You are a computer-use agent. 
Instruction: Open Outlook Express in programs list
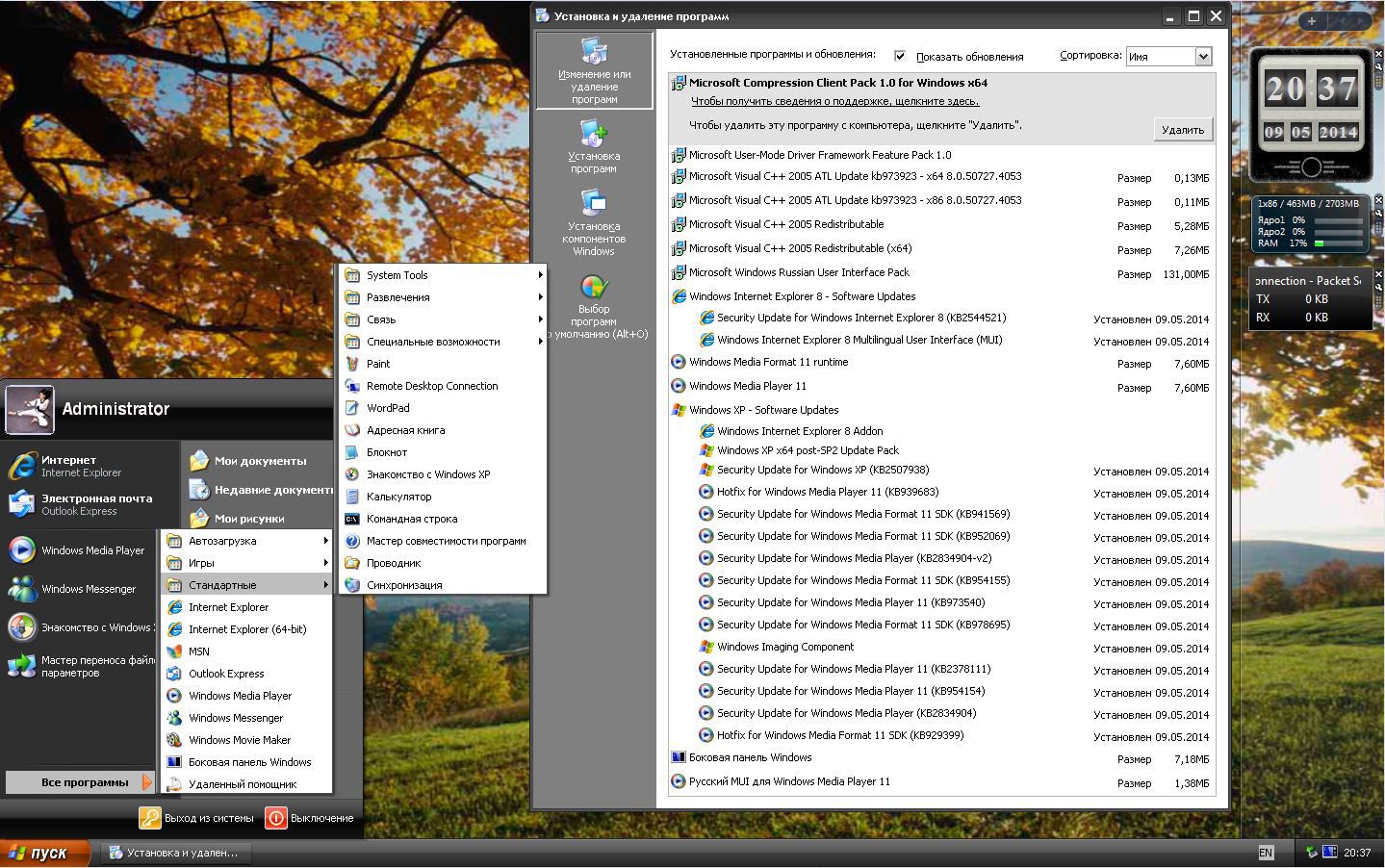point(247,674)
